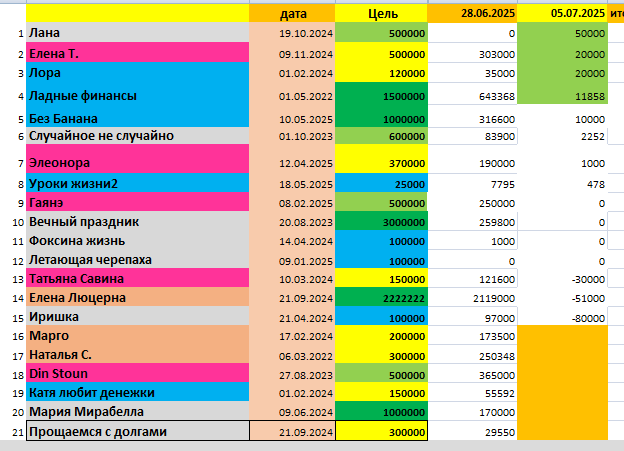The image size is (624, 451).
Task: Select the 'Лора' name cell
Action: click(138, 72)
